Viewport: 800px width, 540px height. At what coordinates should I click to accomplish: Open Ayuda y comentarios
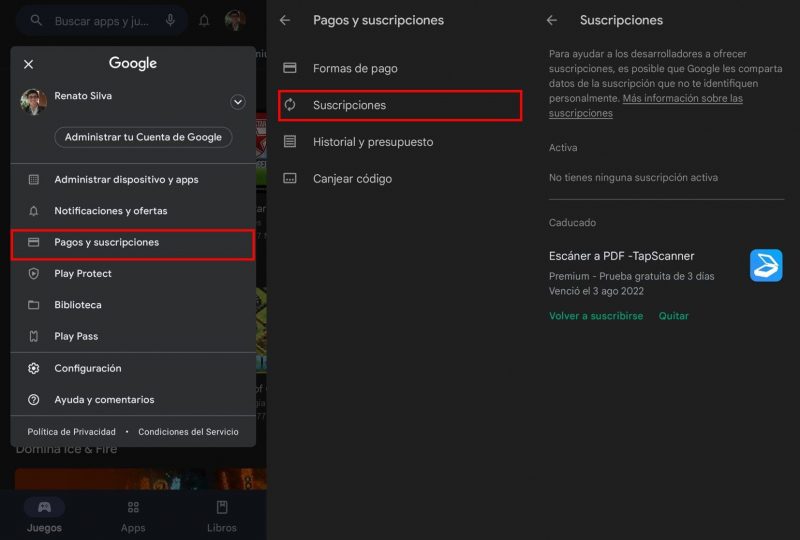click(x=133, y=400)
